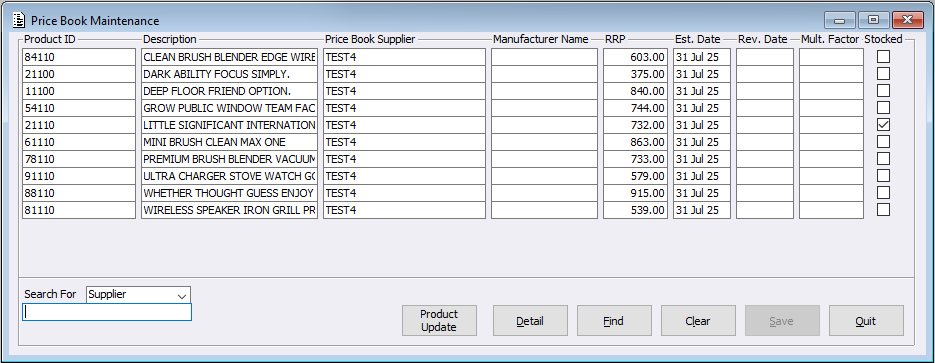935x363 pixels.
Task: Select Product ID field 11100
Action: (79, 91)
